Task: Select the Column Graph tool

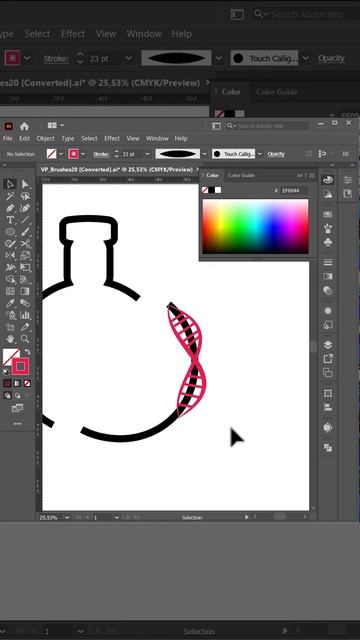Action: click(x=25, y=315)
